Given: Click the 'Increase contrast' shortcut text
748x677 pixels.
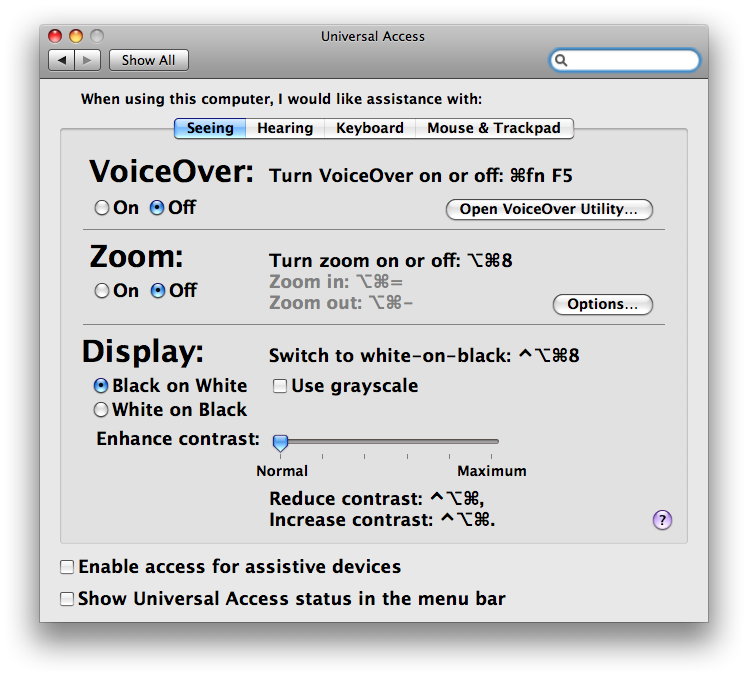Looking at the screenshot, I should click(x=382, y=520).
